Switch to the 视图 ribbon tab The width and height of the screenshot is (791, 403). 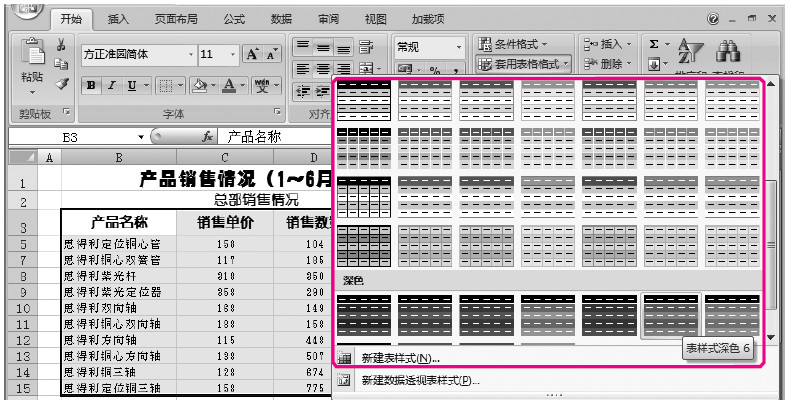pos(375,19)
